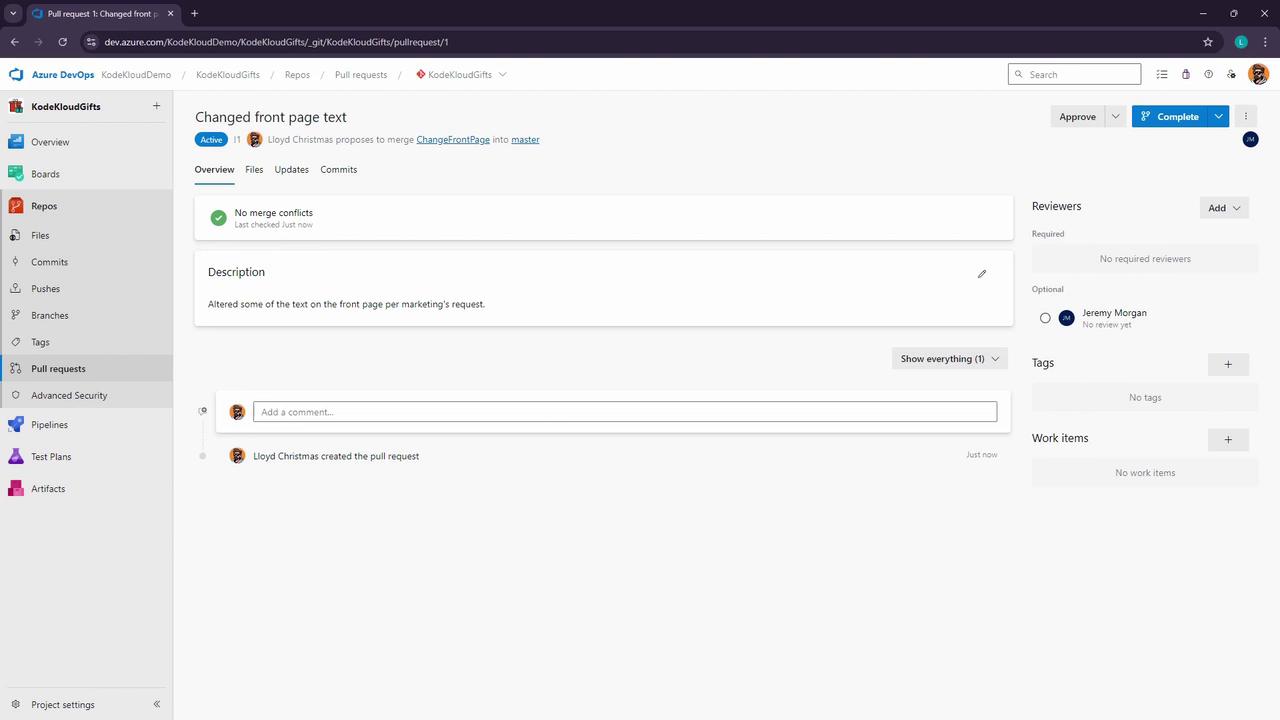Expand the KodeKloudGifts repository selector
The width and height of the screenshot is (1280, 720).
[502, 74]
